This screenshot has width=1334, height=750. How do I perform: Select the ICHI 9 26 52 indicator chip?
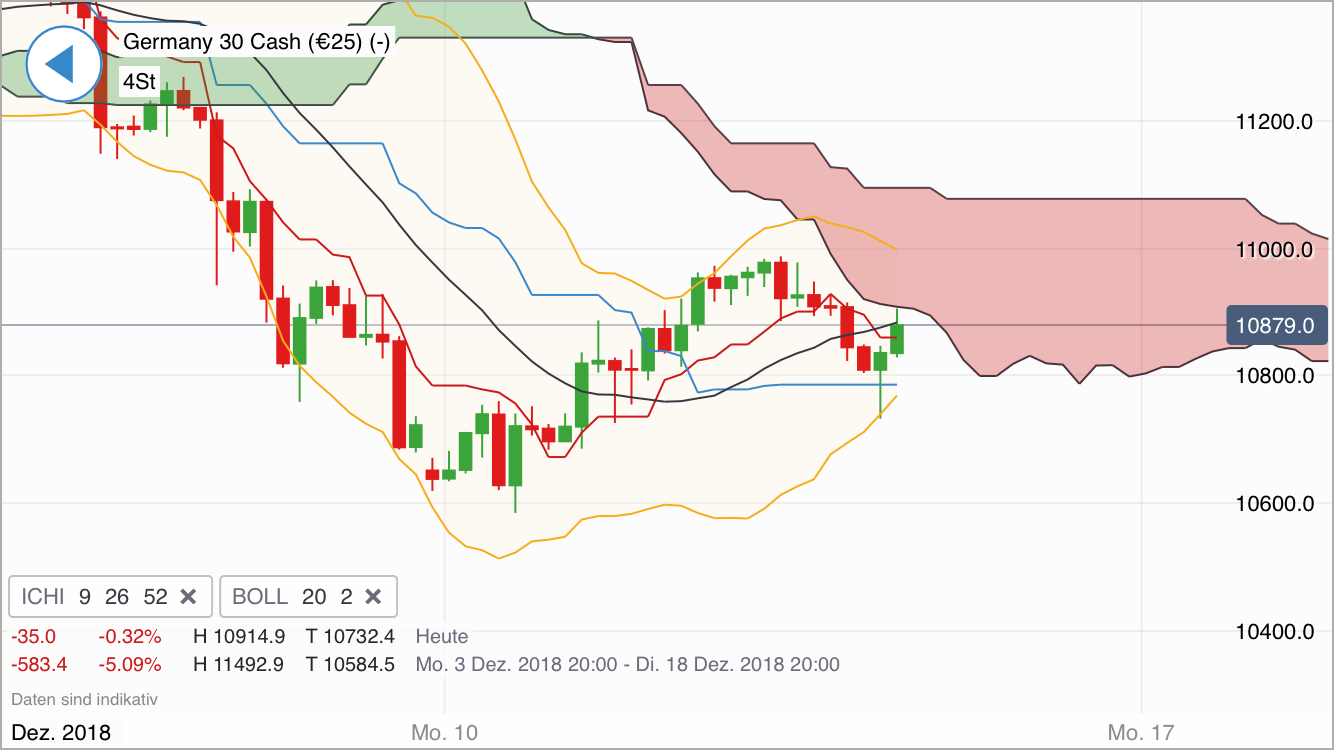[x=95, y=596]
